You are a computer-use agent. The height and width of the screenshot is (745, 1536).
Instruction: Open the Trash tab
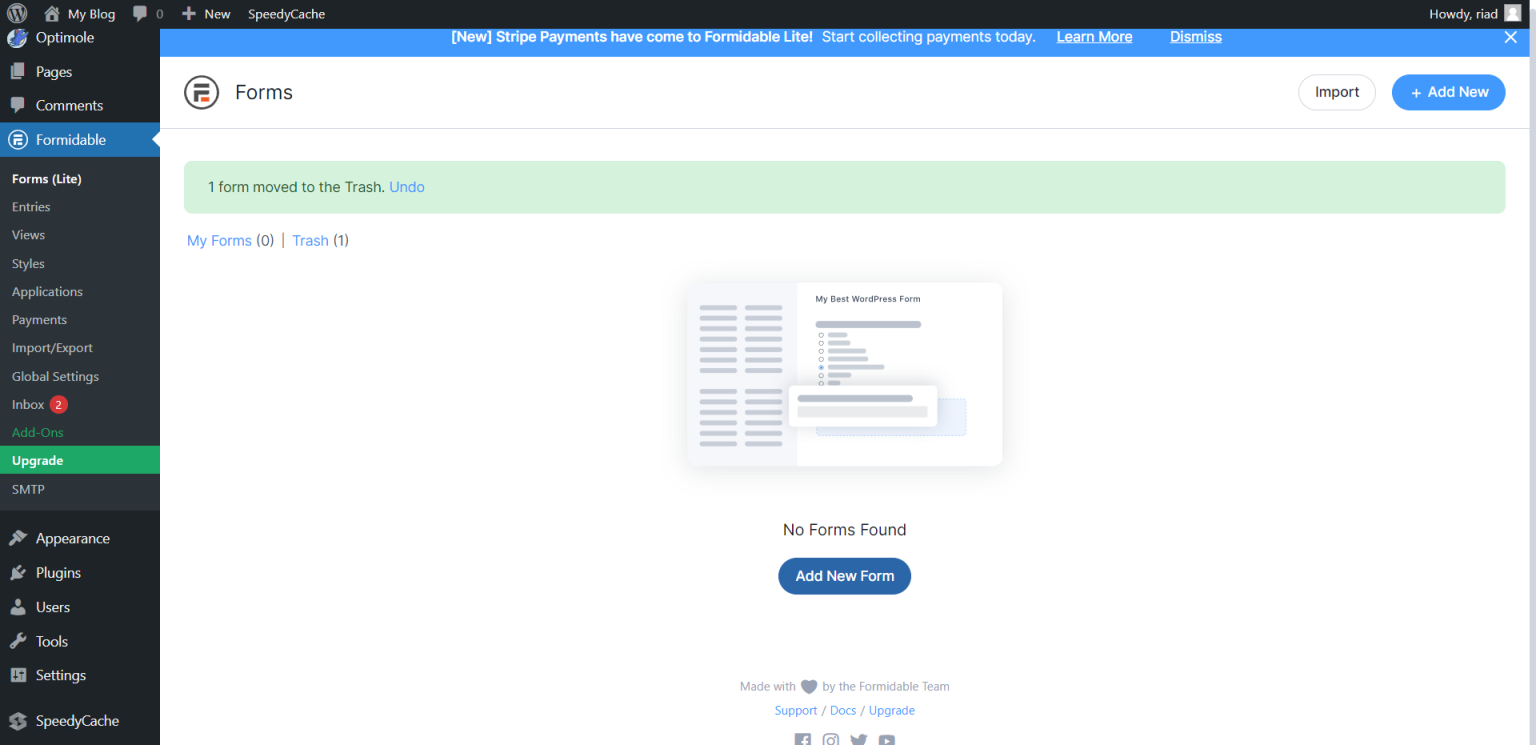pyautogui.click(x=310, y=240)
